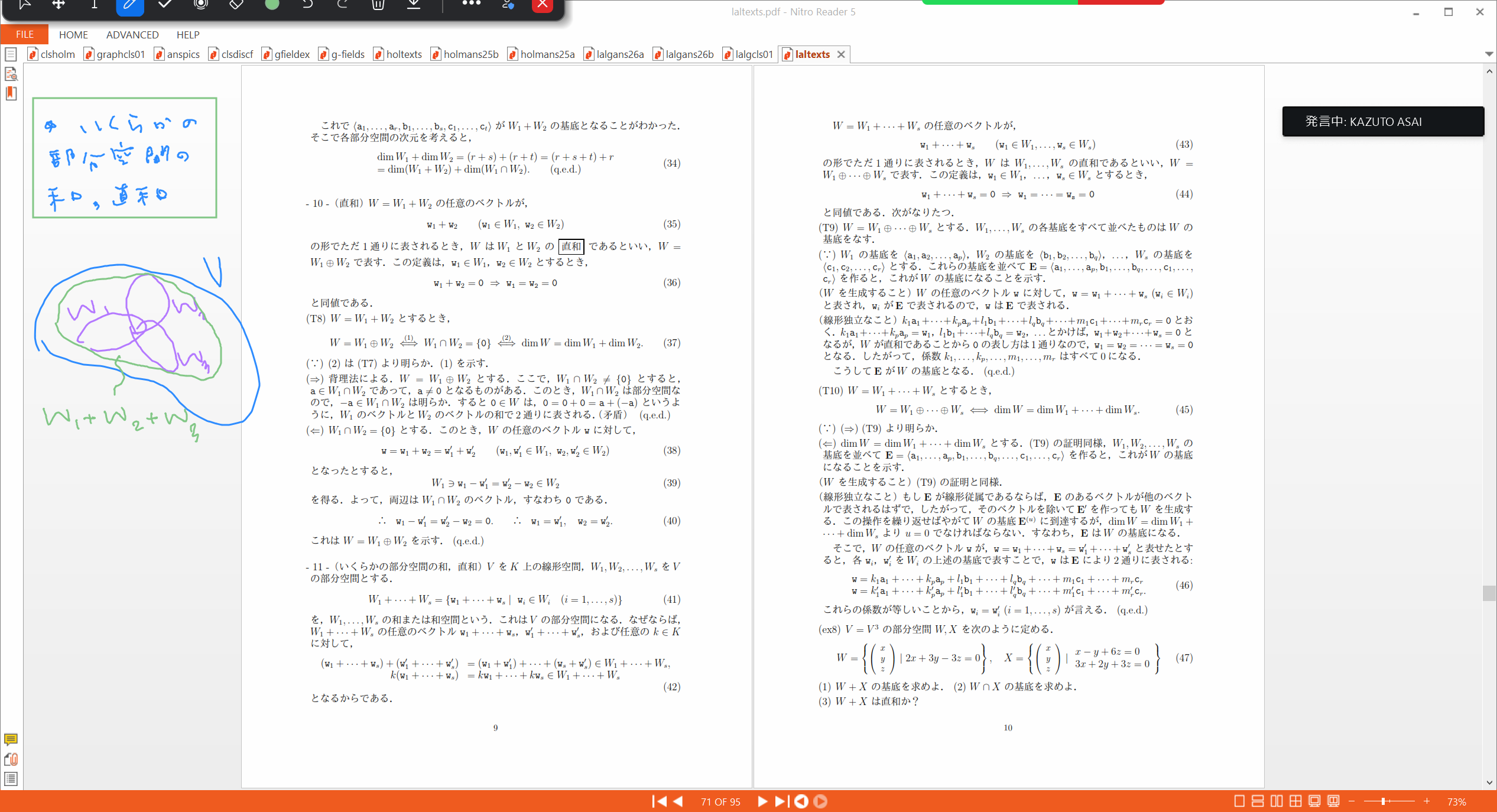Zoom in with plus button
The height and width of the screenshot is (812, 1497).
[1427, 801]
